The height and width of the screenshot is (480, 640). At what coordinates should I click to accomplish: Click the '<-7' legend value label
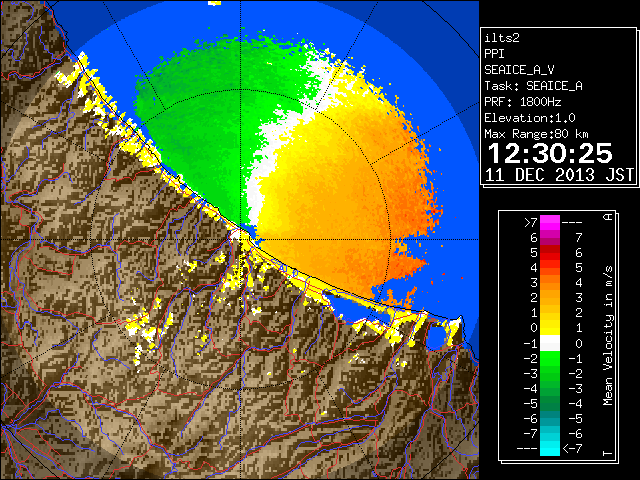tap(572, 449)
